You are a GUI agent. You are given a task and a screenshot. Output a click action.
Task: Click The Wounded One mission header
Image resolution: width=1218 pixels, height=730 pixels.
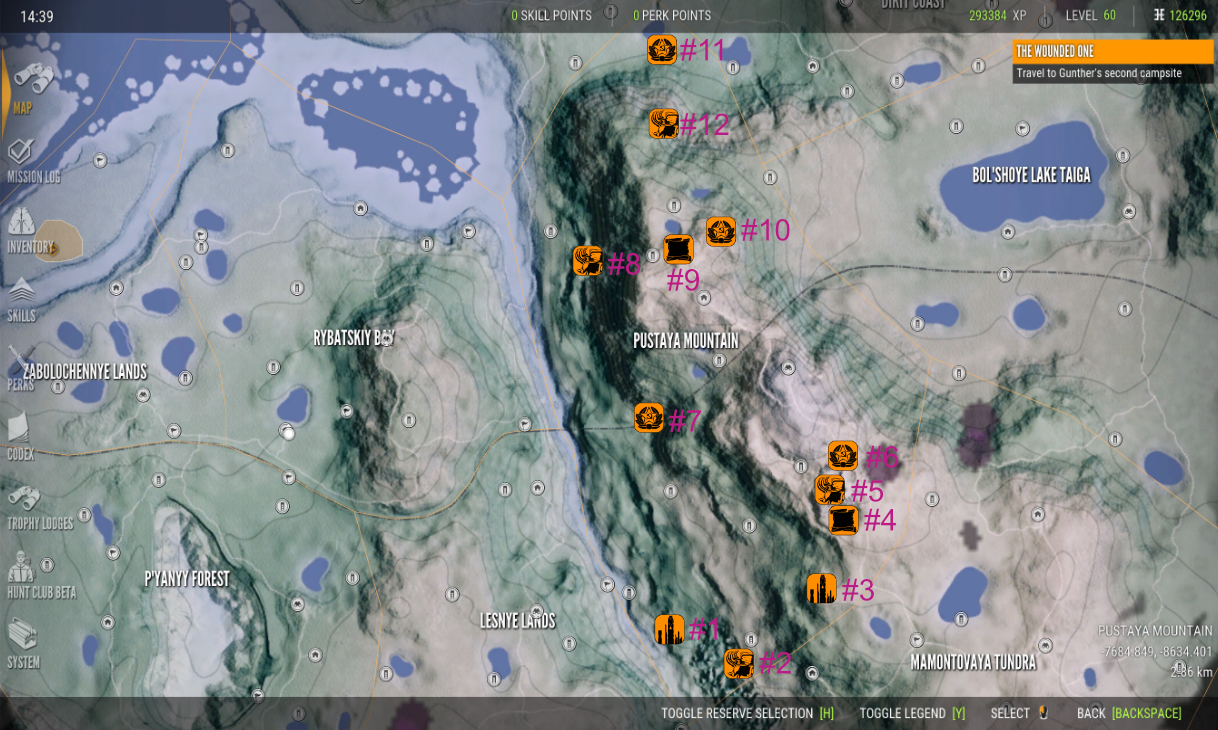(x=1113, y=51)
